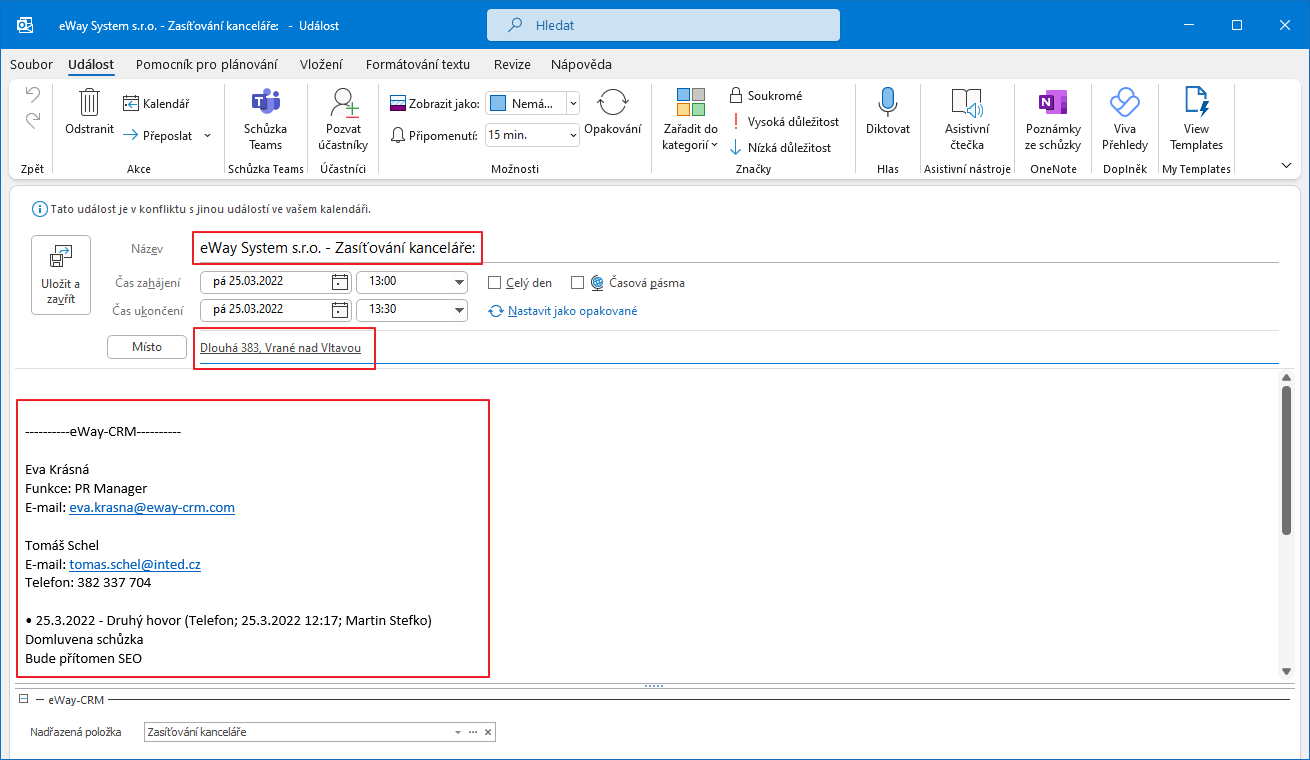Viewport: 1310px width, 760px height.
Task: Click the scroll up arrow of body
Action: 1287,377
